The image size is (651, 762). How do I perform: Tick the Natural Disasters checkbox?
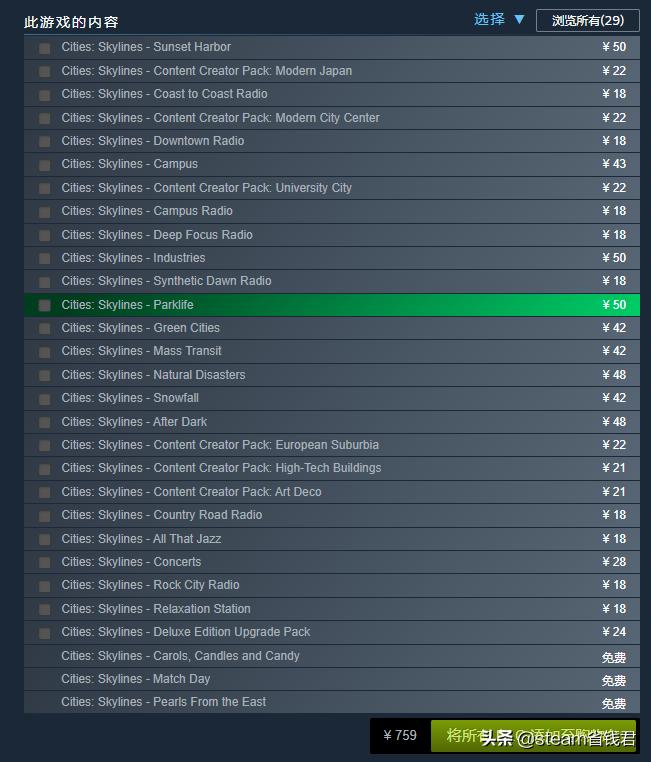coord(44,376)
